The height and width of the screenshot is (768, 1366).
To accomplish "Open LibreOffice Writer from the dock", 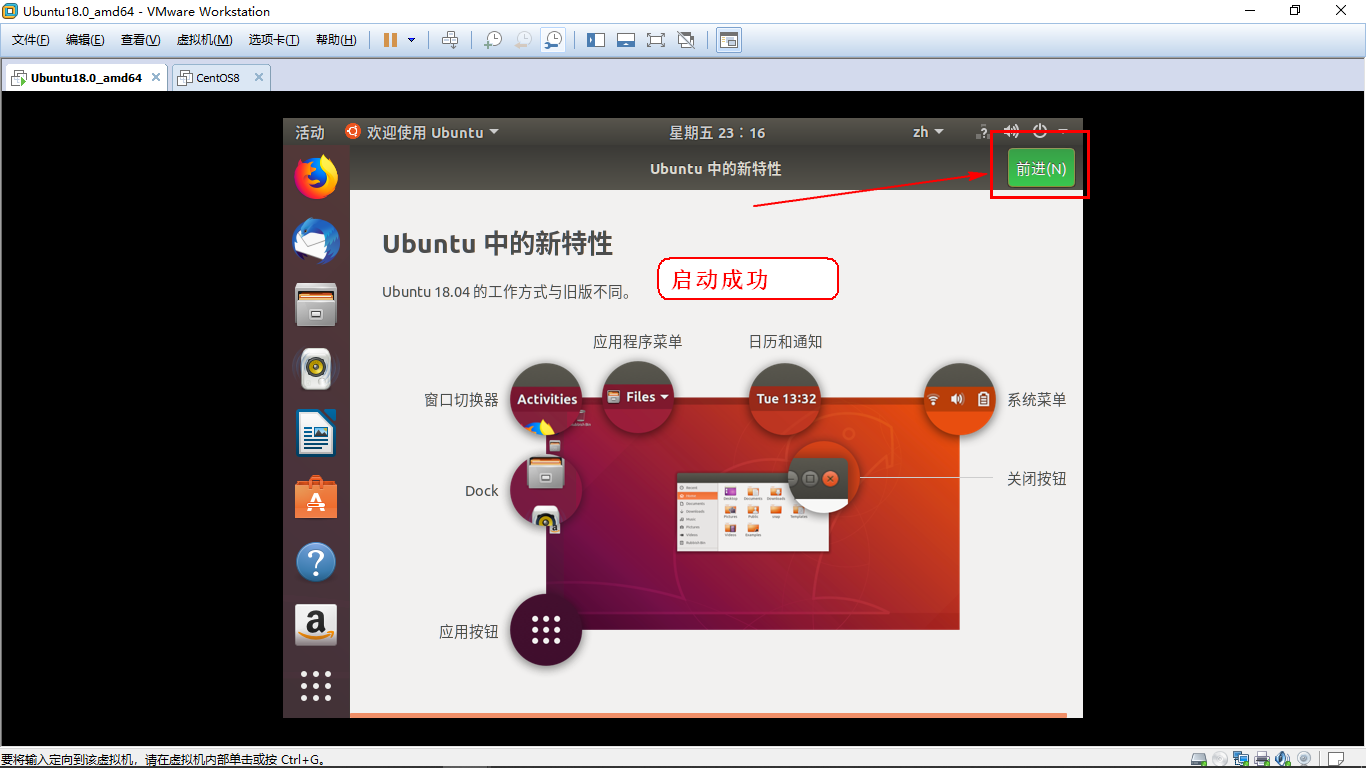I will click(x=316, y=433).
